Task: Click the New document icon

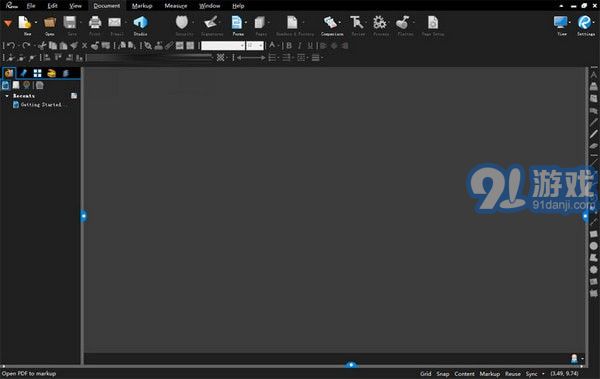Action: (25, 23)
